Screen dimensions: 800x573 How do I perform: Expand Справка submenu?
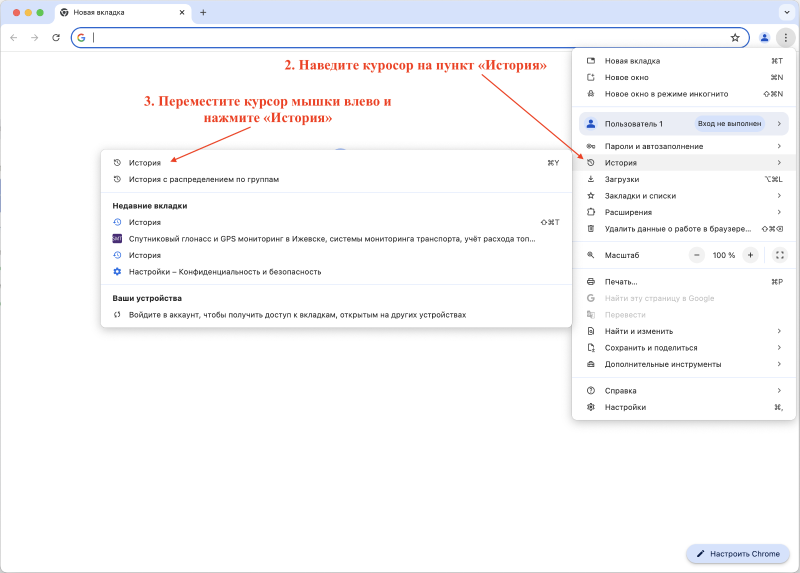coord(684,391)
